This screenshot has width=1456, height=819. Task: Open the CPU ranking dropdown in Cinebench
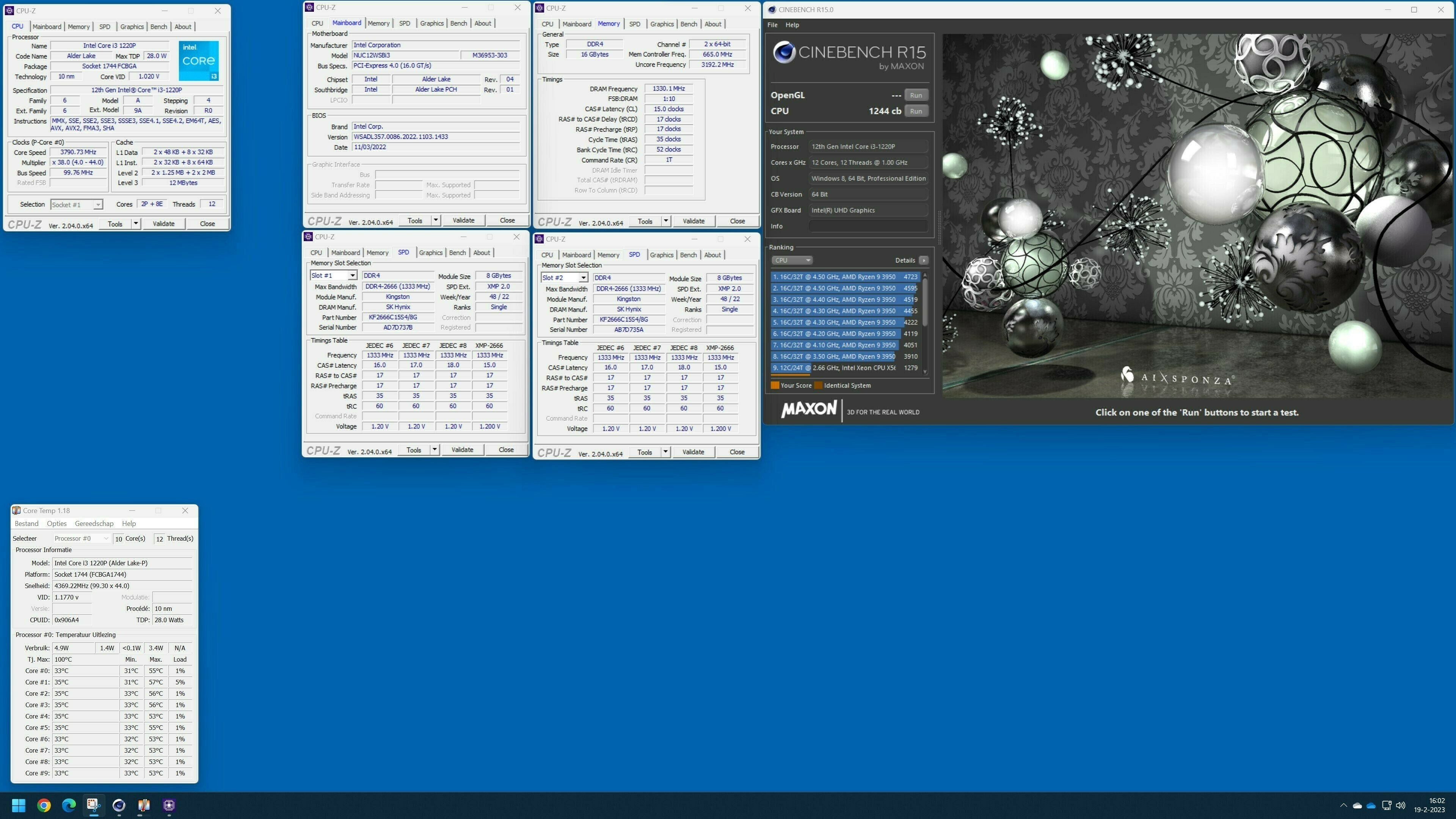coord(792,260)
